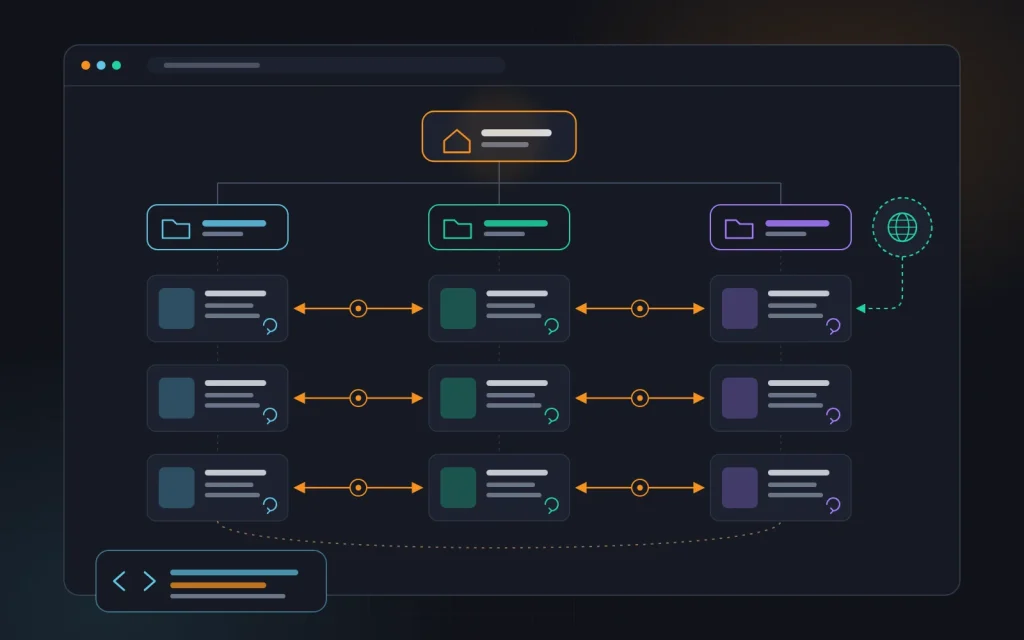The image size is (1024, 640).
Task: Click refresh icon on bottom green card
Action: (551, 505)
